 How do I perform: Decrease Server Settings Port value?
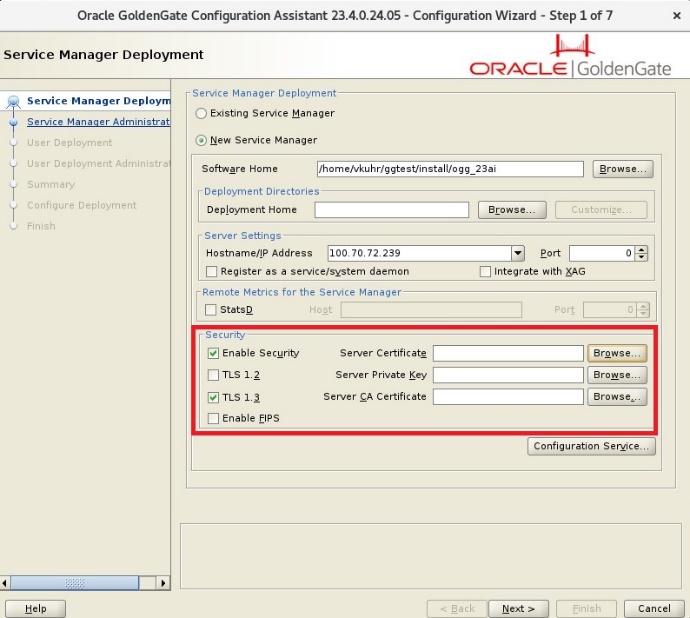point(642,257)
